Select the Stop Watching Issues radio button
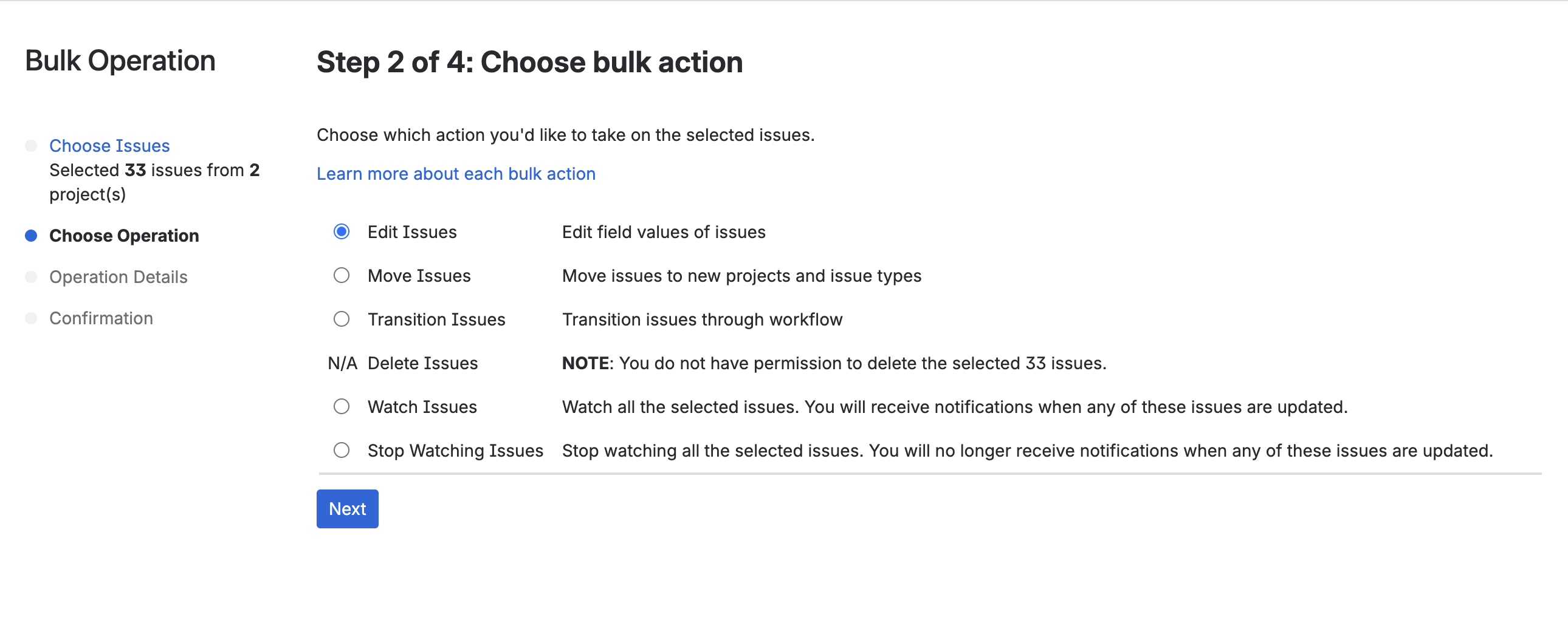The image size is (1568, 617). click(x=342, y=450)
